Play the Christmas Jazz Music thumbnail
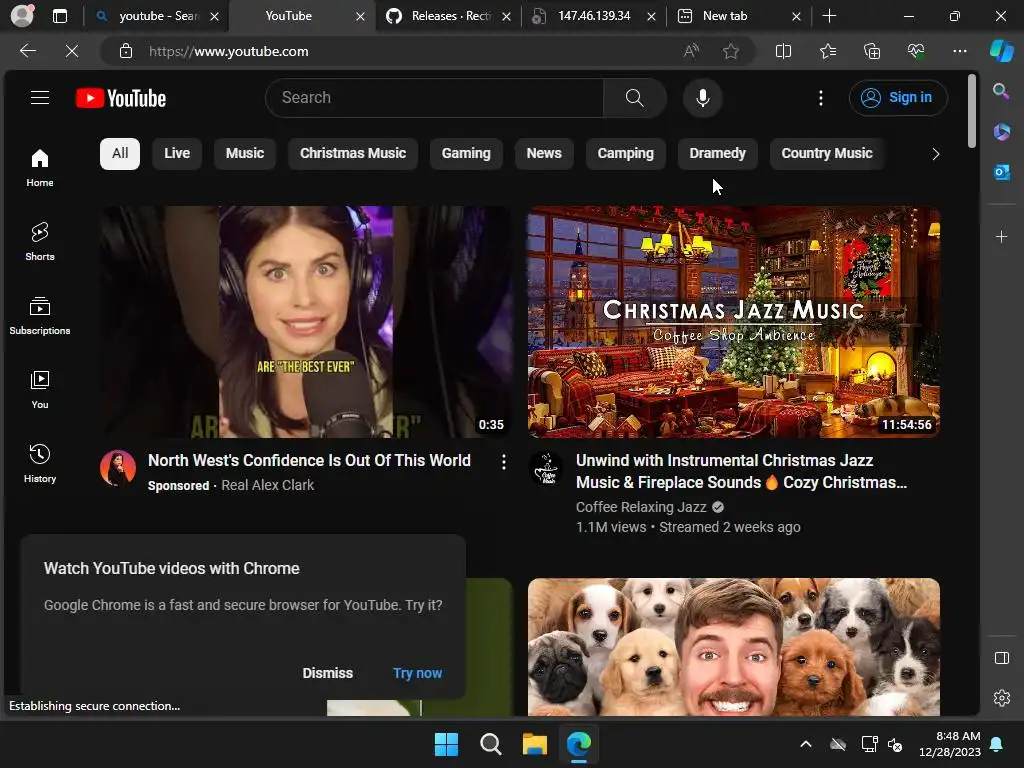1024x768 pixels. [733, 322]
